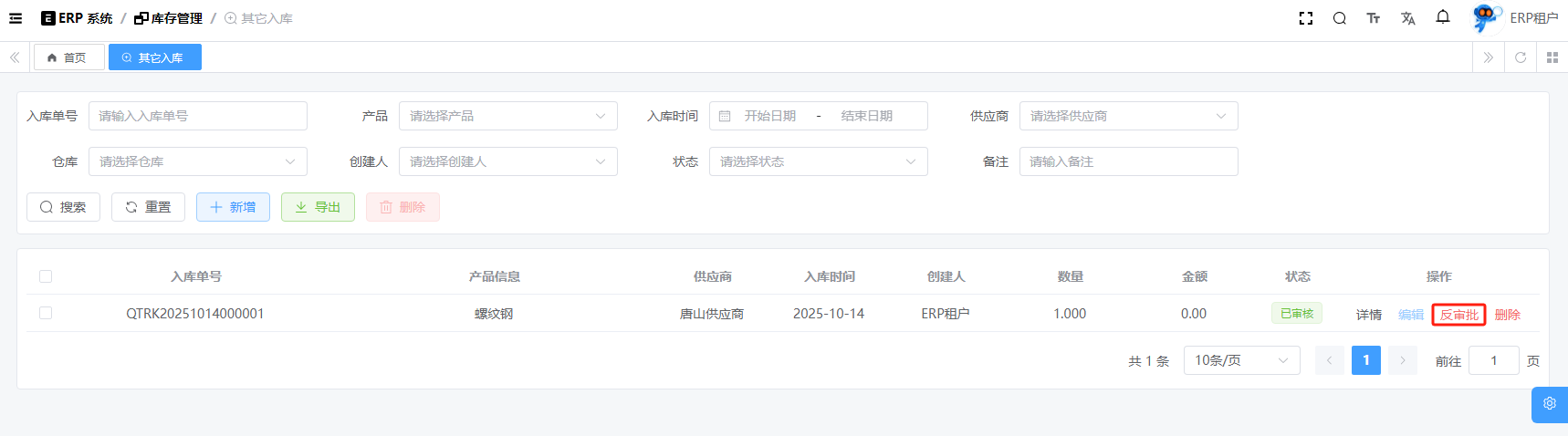This screenshot has height=436, width=1568.
Task: Check the QTRK20251014000001 row checkbox
Action: (46, 313)
